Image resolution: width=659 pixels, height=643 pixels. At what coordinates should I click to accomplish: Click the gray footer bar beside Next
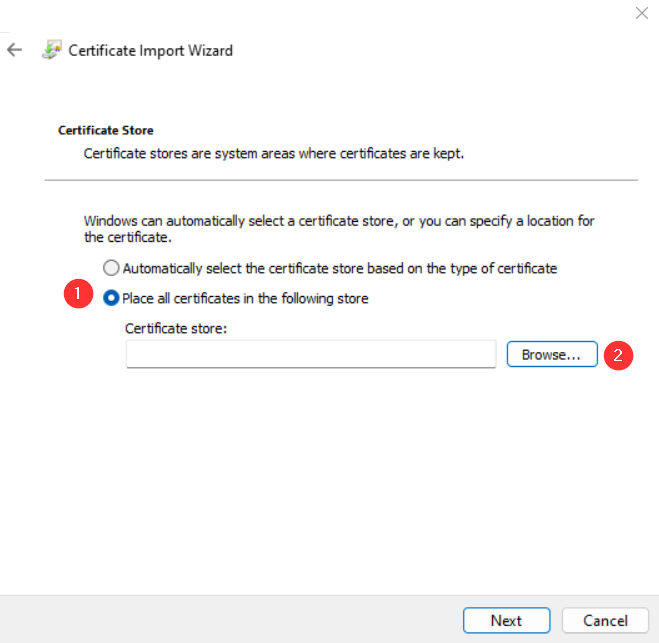231,619
